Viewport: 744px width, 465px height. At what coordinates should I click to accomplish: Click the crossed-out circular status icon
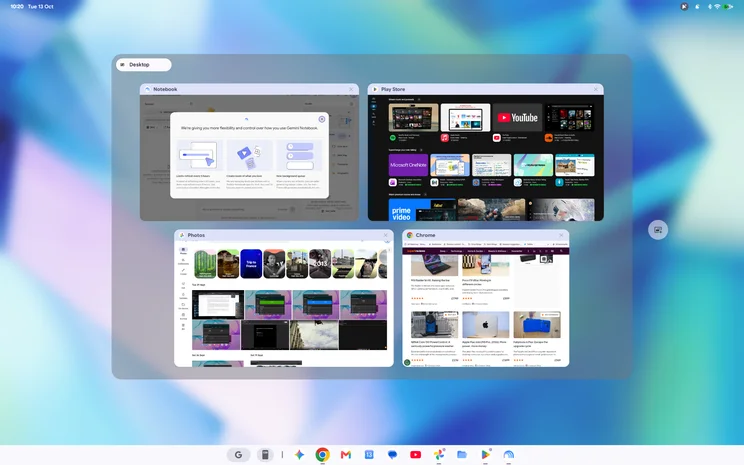coord(684,7)
